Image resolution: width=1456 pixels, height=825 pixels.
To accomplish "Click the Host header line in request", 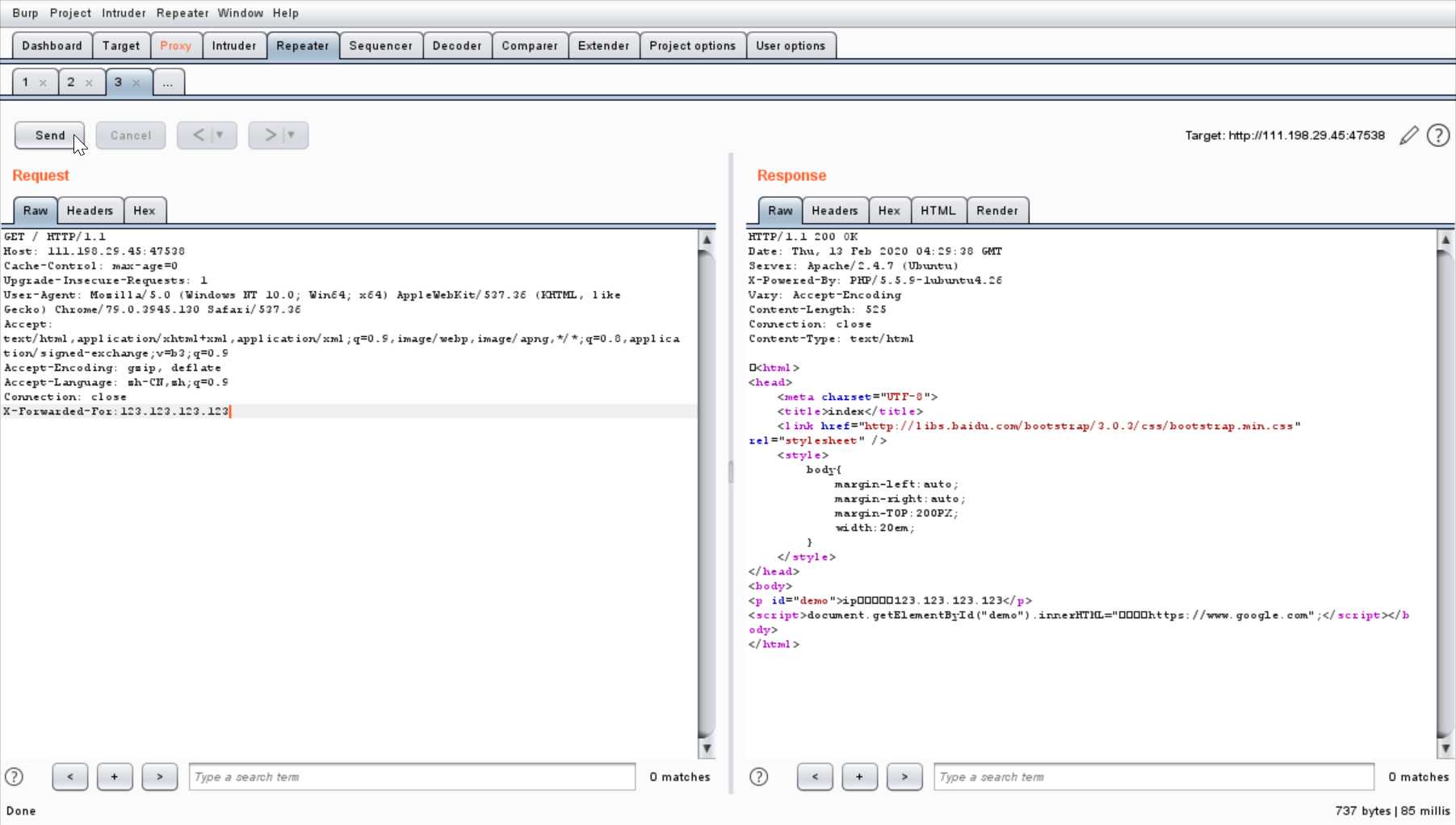I will click(94, 251).
